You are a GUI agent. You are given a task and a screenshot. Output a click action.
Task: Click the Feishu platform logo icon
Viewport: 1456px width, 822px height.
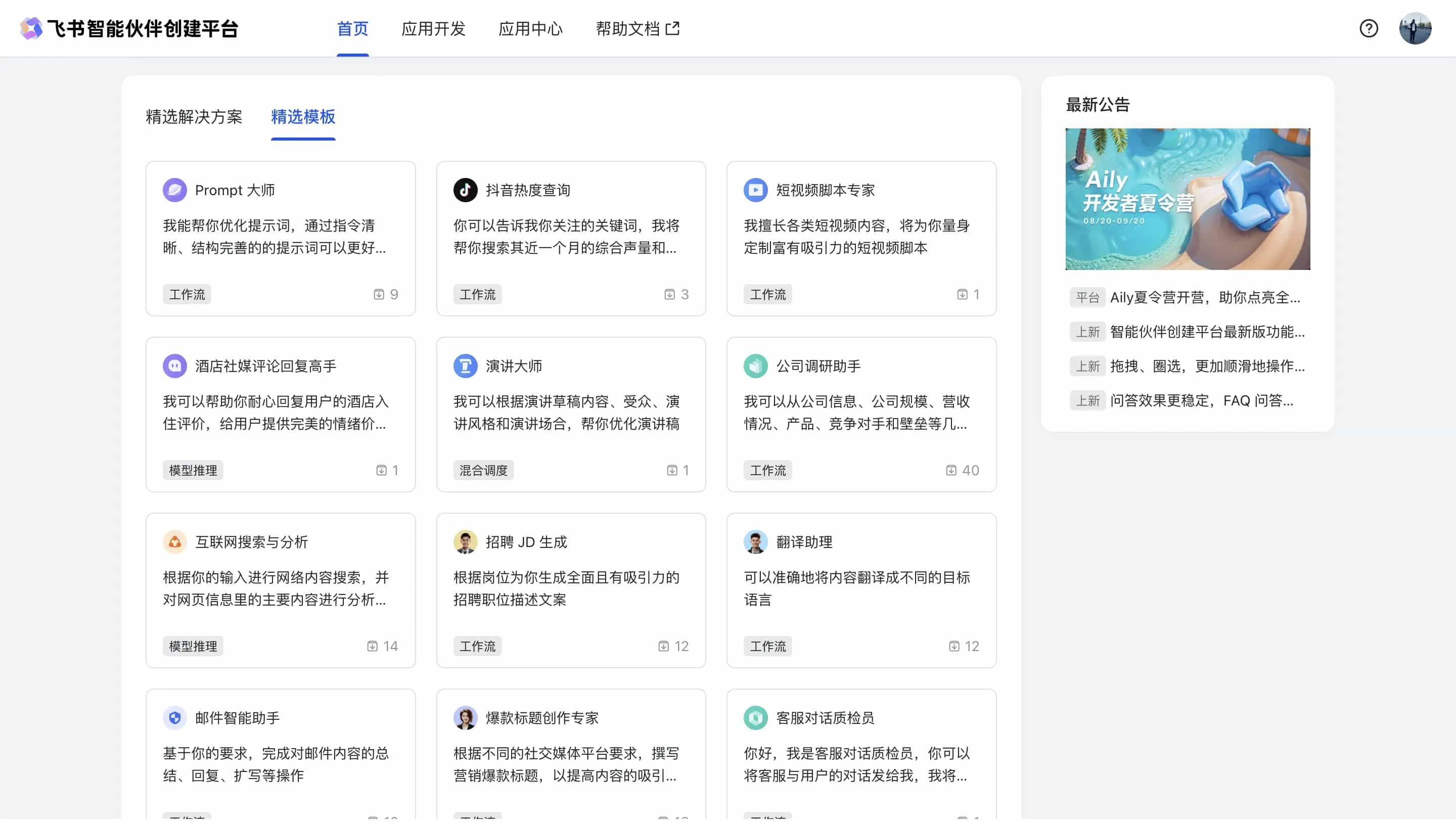point(31,28)
